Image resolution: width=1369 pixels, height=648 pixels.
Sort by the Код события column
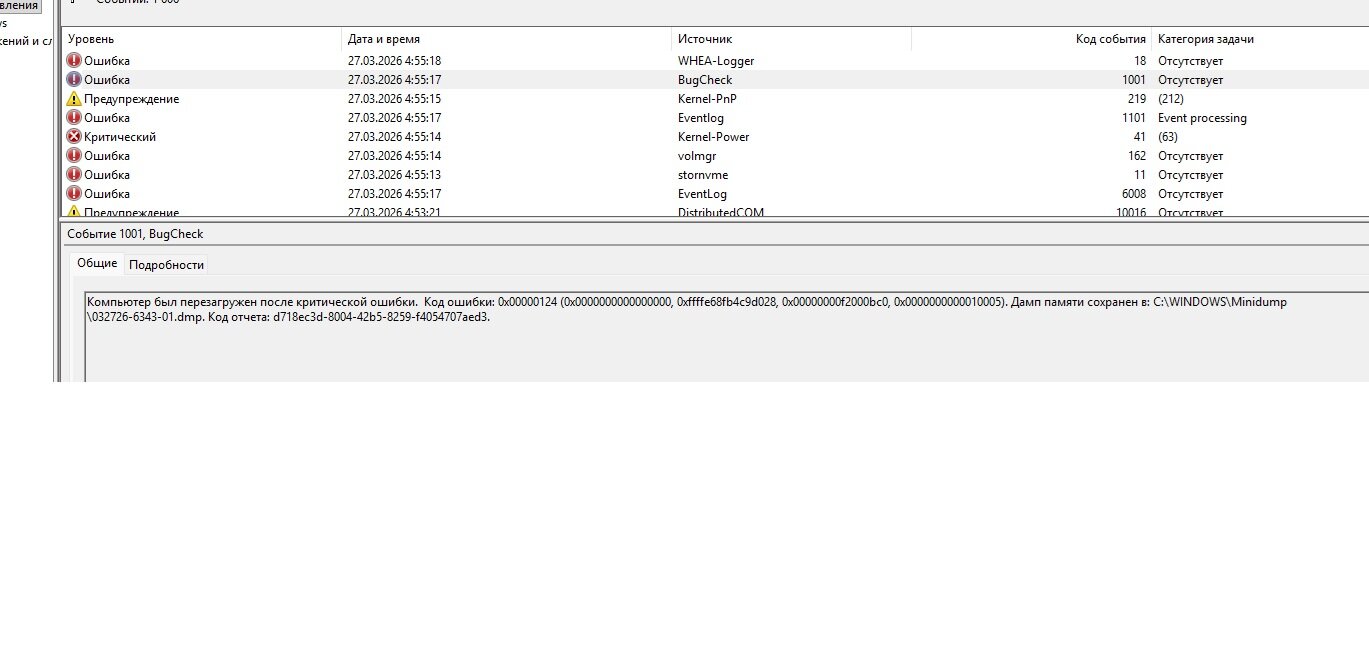[x=1030, y=39]
